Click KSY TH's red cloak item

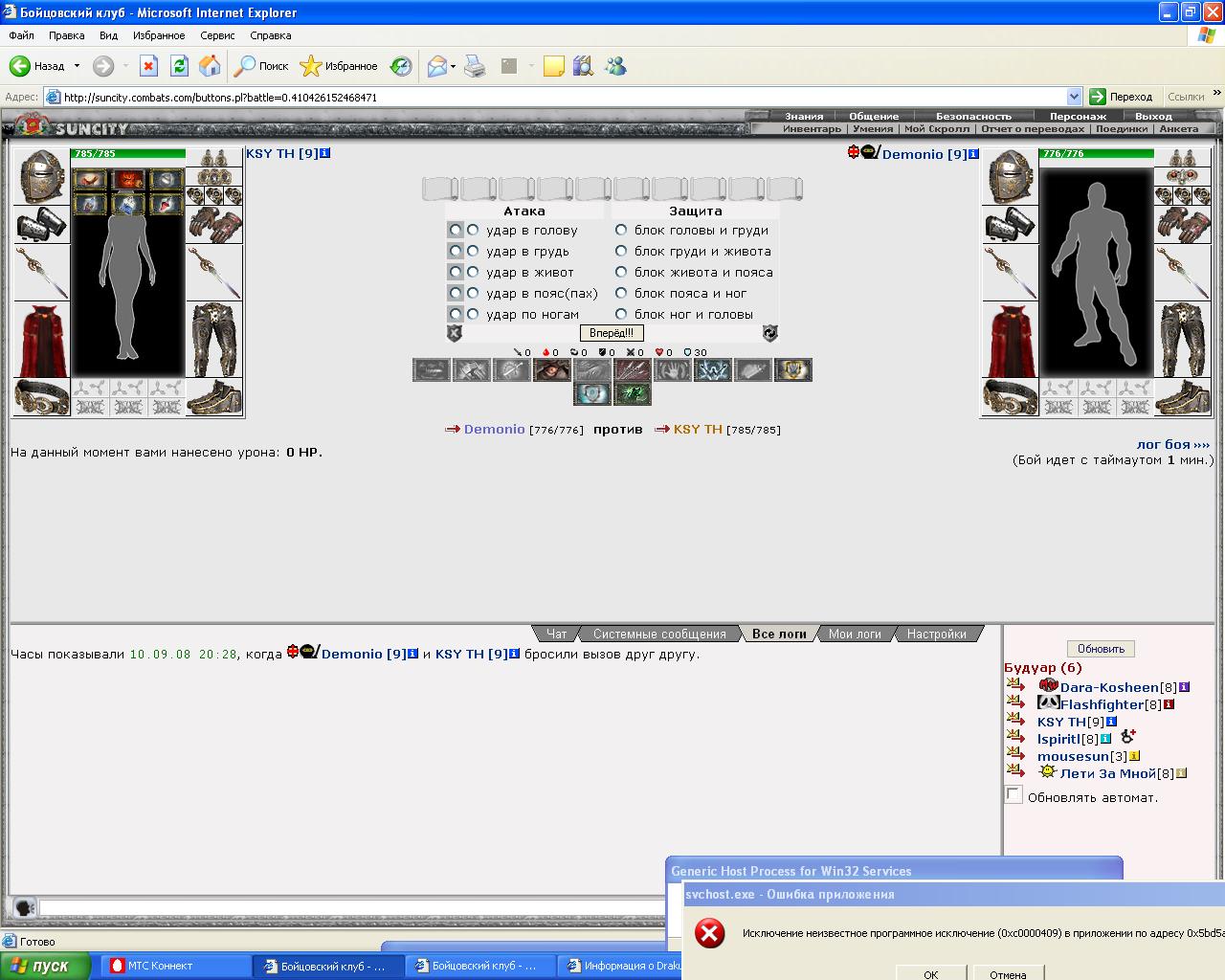(x=42, y=341)
